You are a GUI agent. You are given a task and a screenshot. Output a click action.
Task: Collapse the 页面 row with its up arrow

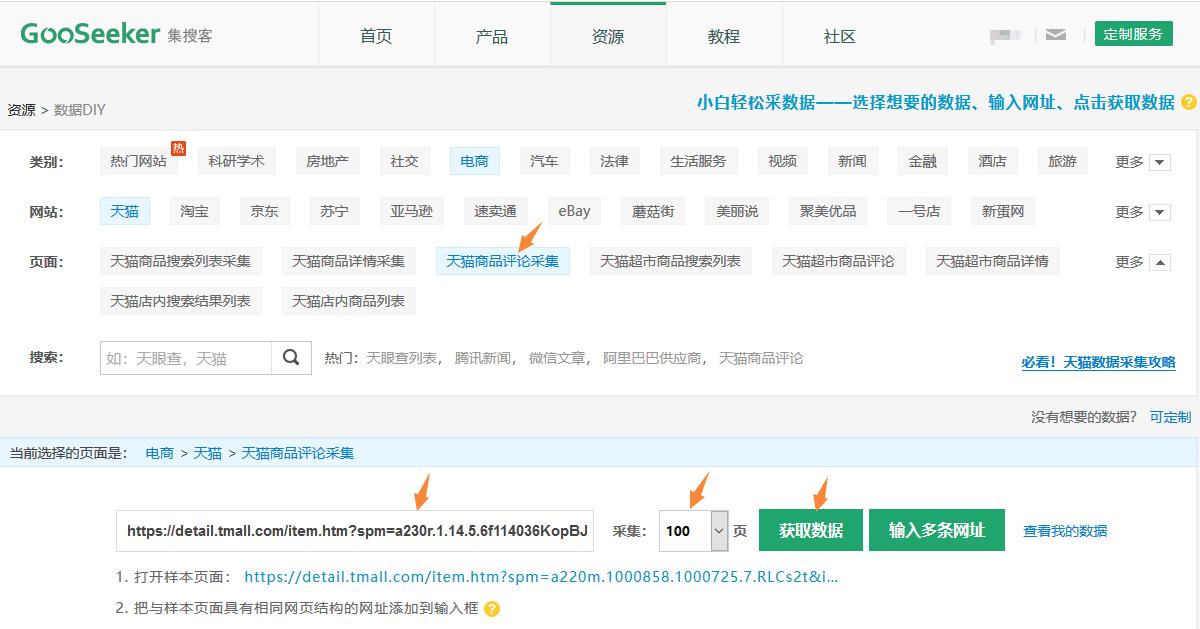pyautogui.click(x=1161, y=260)
